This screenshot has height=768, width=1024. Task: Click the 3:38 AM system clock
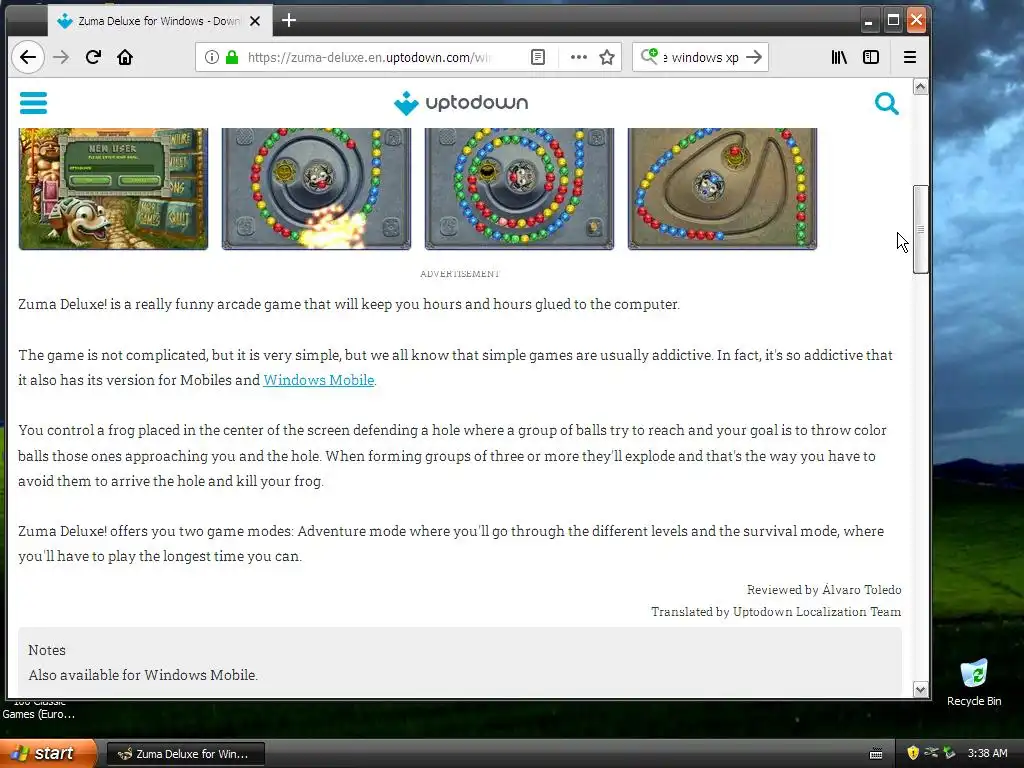pos(987,753)
